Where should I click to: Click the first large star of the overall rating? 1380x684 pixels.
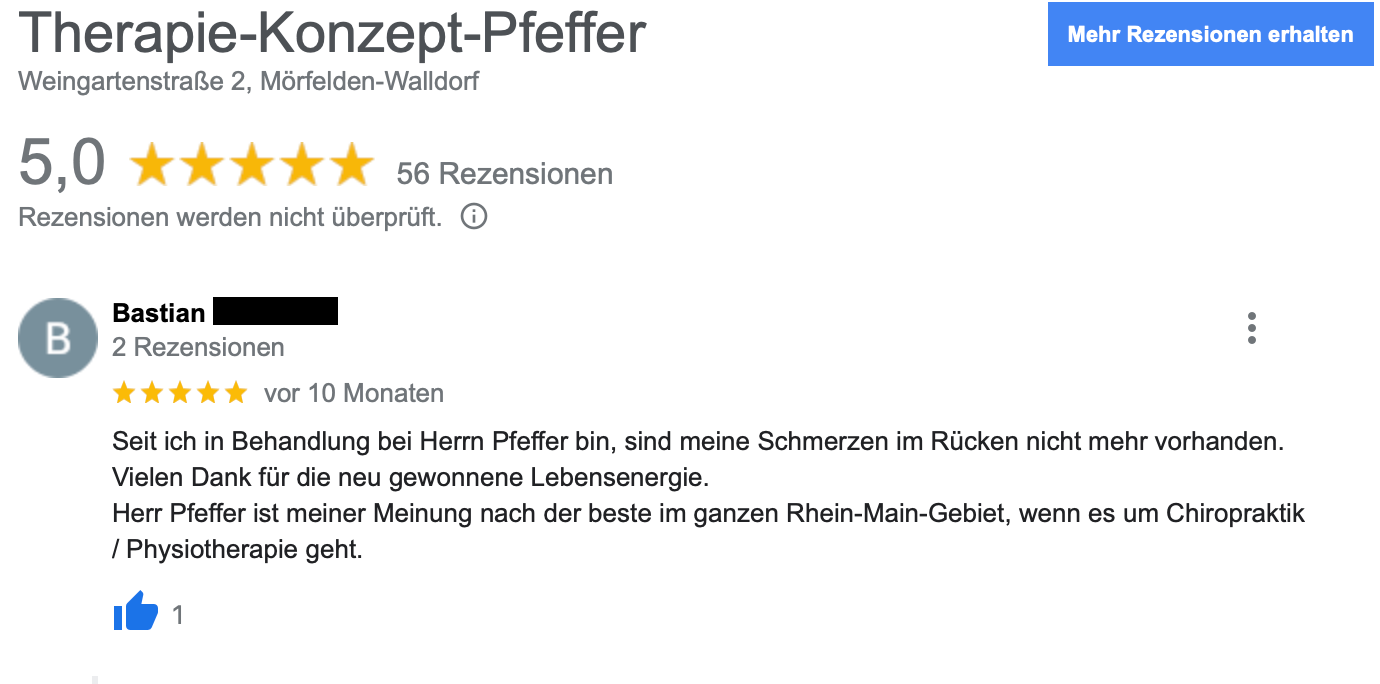point(152,165)
